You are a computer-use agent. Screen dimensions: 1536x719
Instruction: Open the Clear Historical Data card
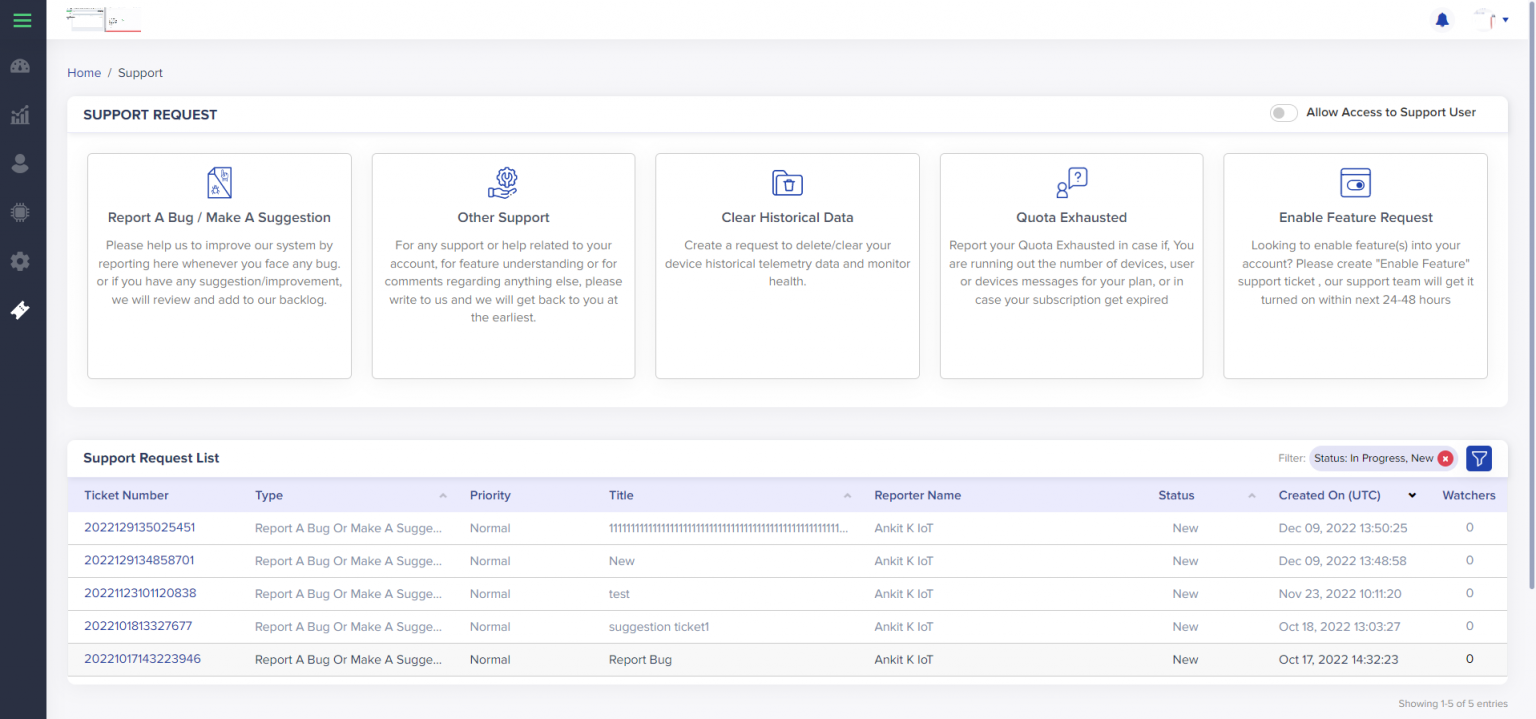pyautogui.click(x=787, y=265)
